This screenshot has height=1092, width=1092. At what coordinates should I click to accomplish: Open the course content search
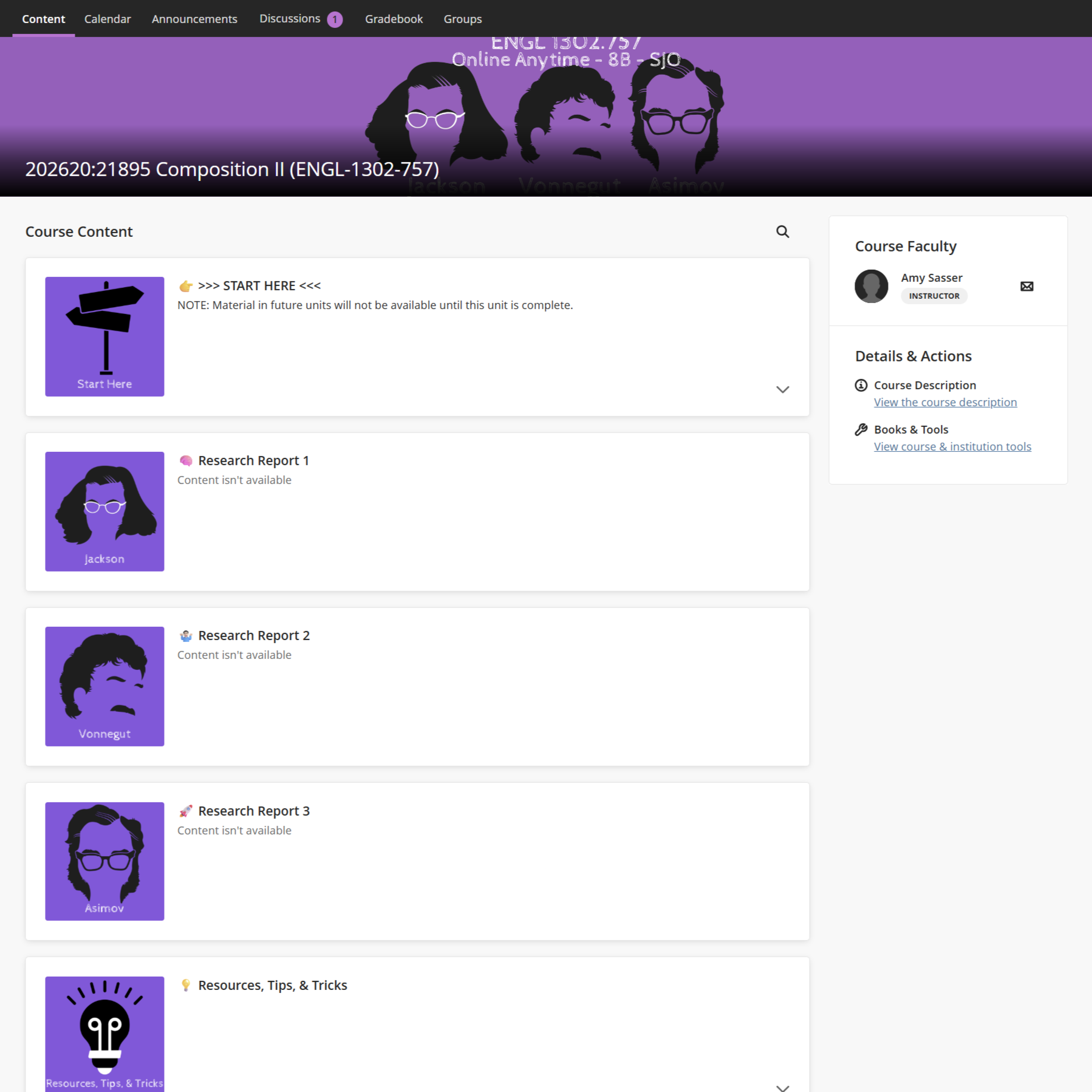[x=782, y=231]
